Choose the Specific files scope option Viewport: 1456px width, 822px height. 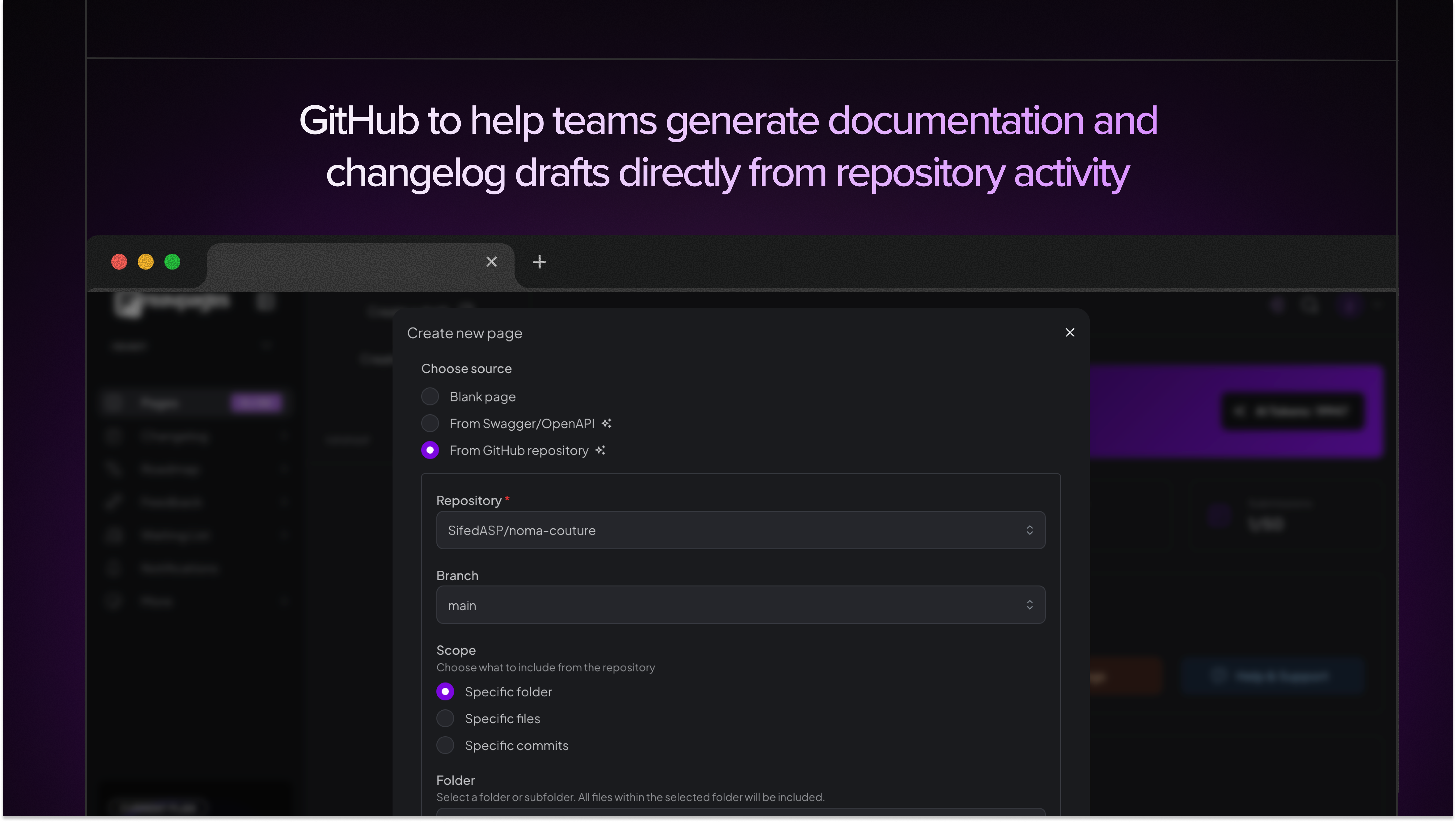click(x=445, y=718)
